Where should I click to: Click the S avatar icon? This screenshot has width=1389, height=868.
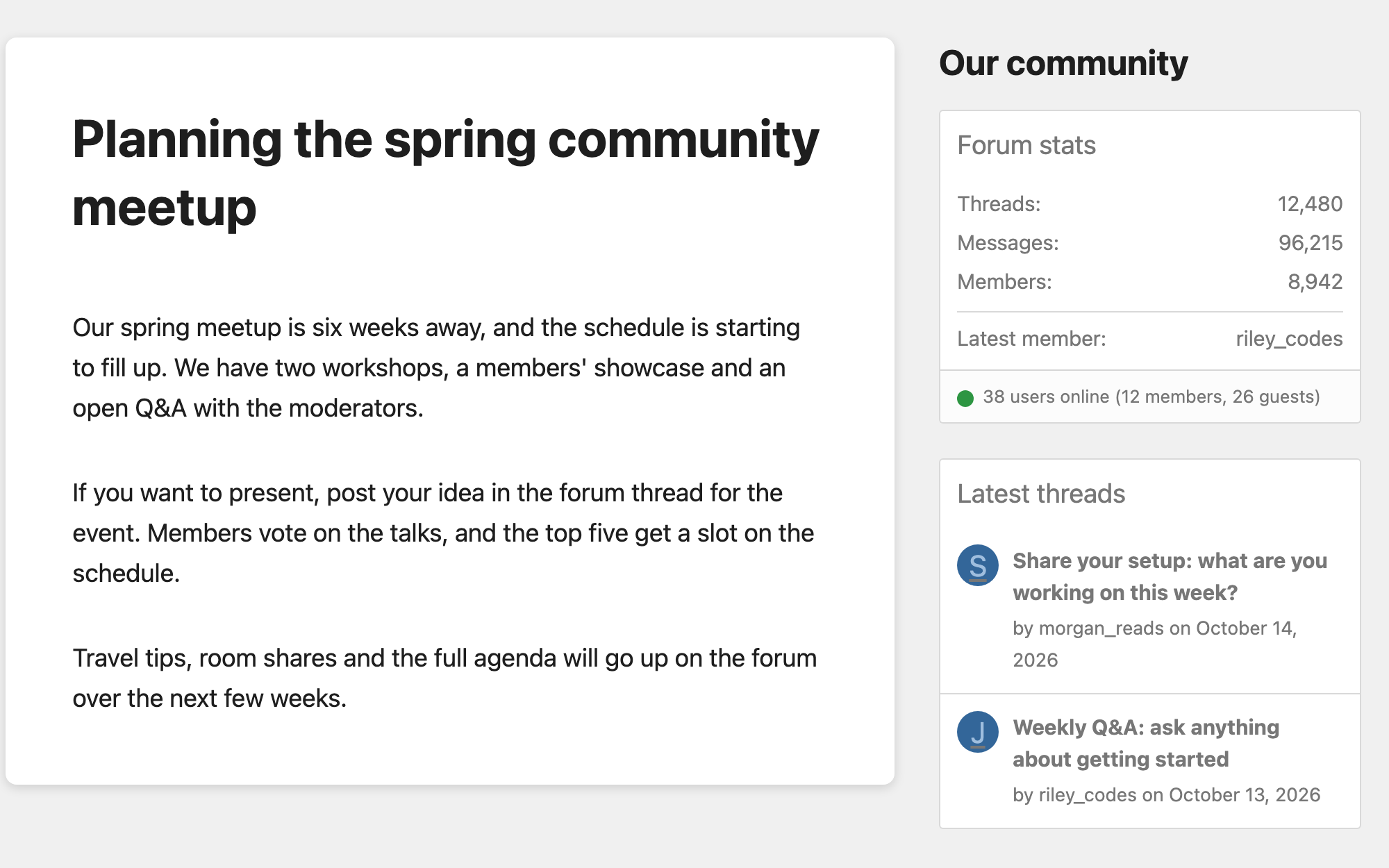[978, 565]
